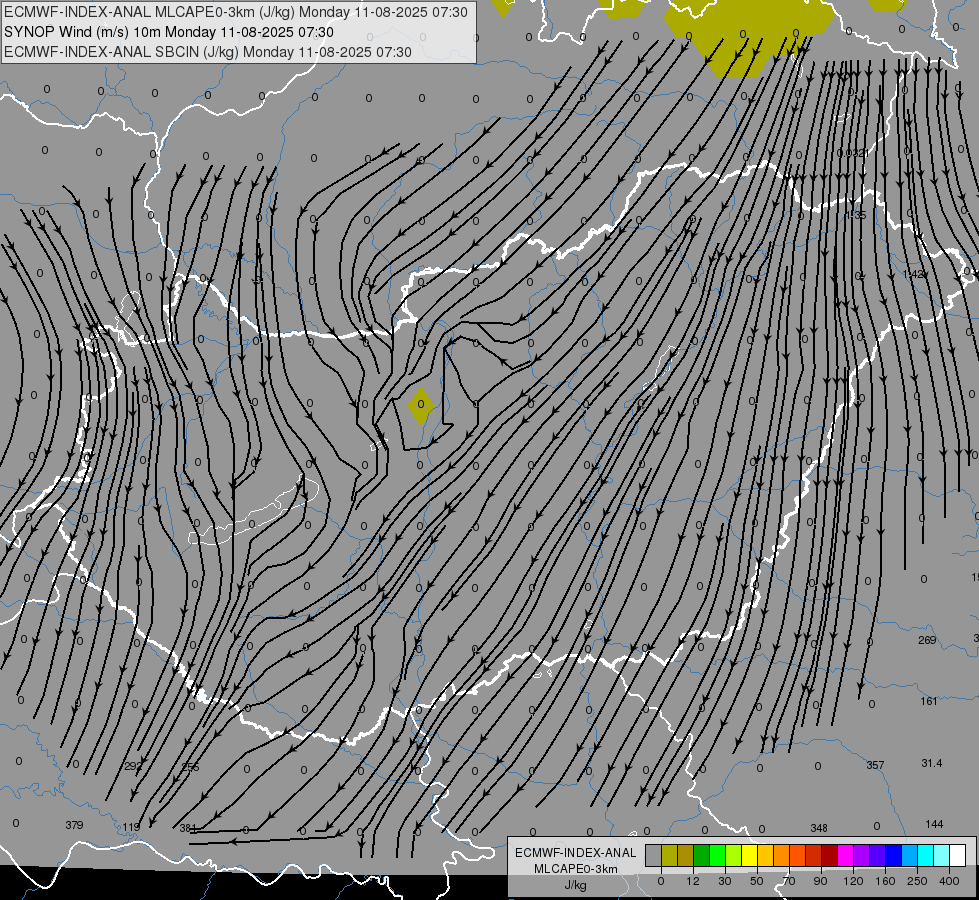
Task: Select the orange swatch before 70
Action: [782, 855]
